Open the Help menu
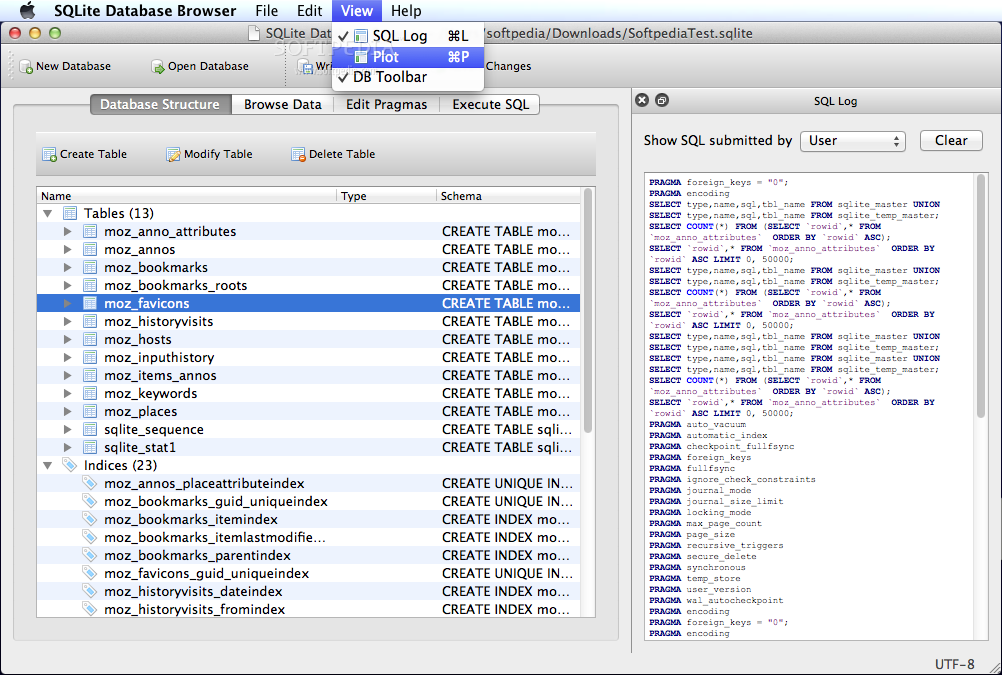 406,11
